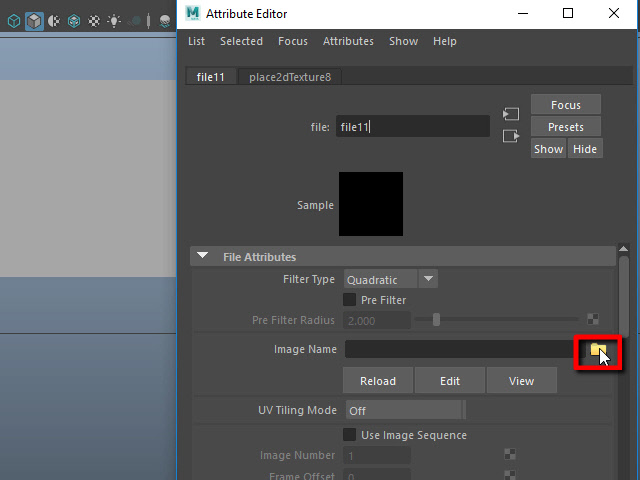Check Use Image Sequence option
Image resolution: width=640 pixels, height=480 pixels.
pos(350,435)
